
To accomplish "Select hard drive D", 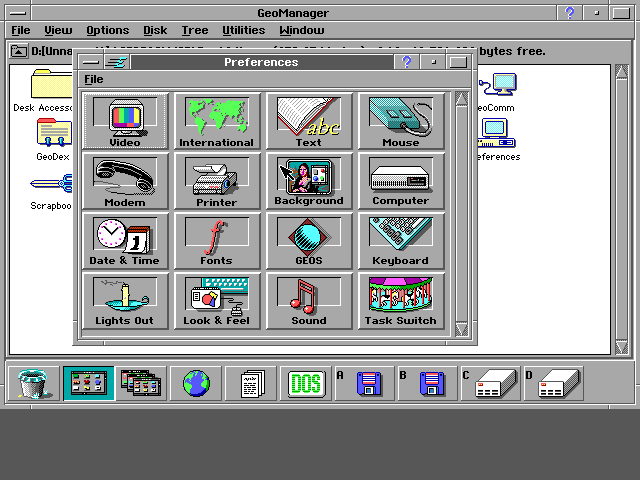I will pyautogui.click(x=553, y=383).
